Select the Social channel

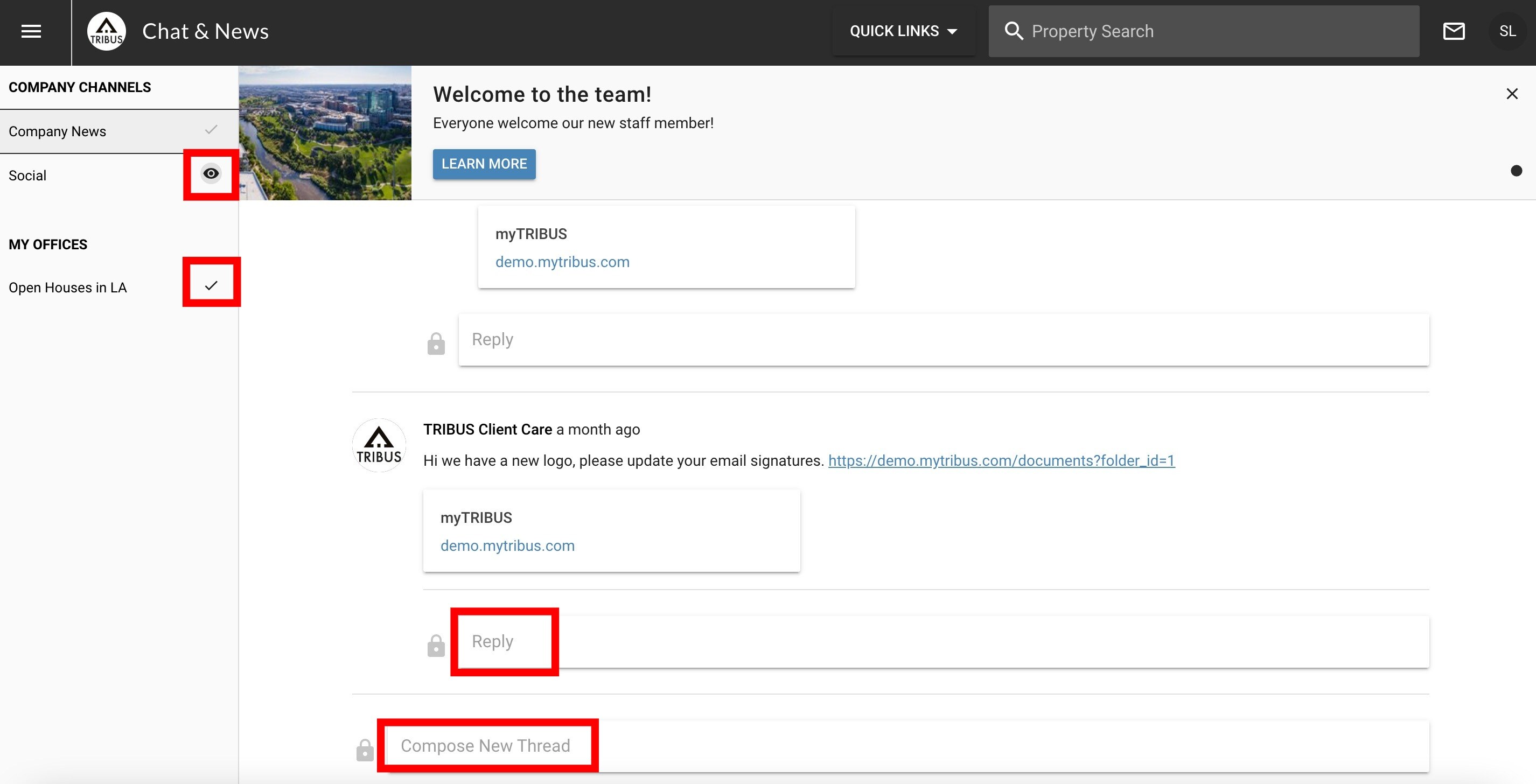[x=119, y=176]
